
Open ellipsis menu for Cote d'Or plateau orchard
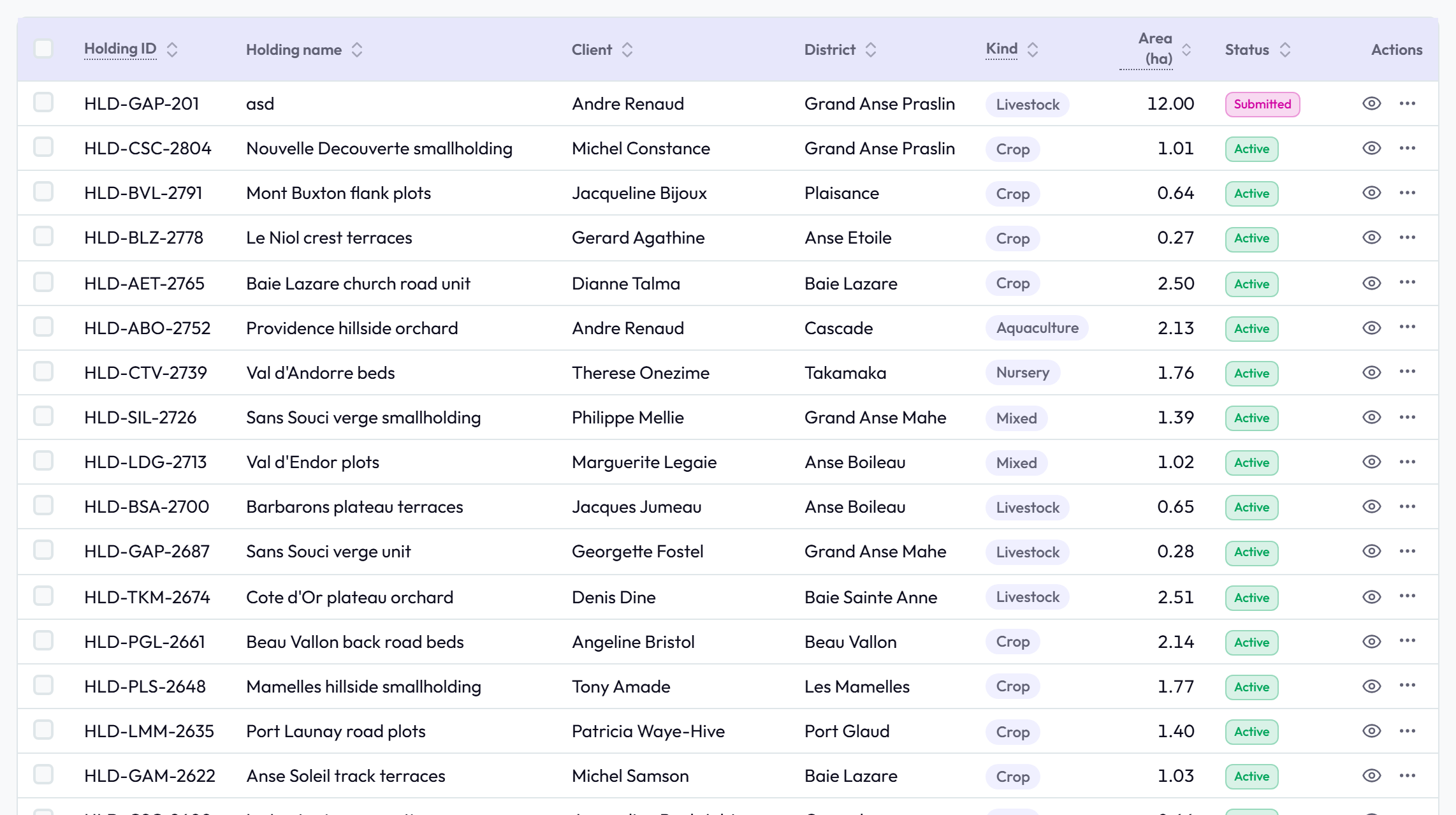[x=1408, y=596]
